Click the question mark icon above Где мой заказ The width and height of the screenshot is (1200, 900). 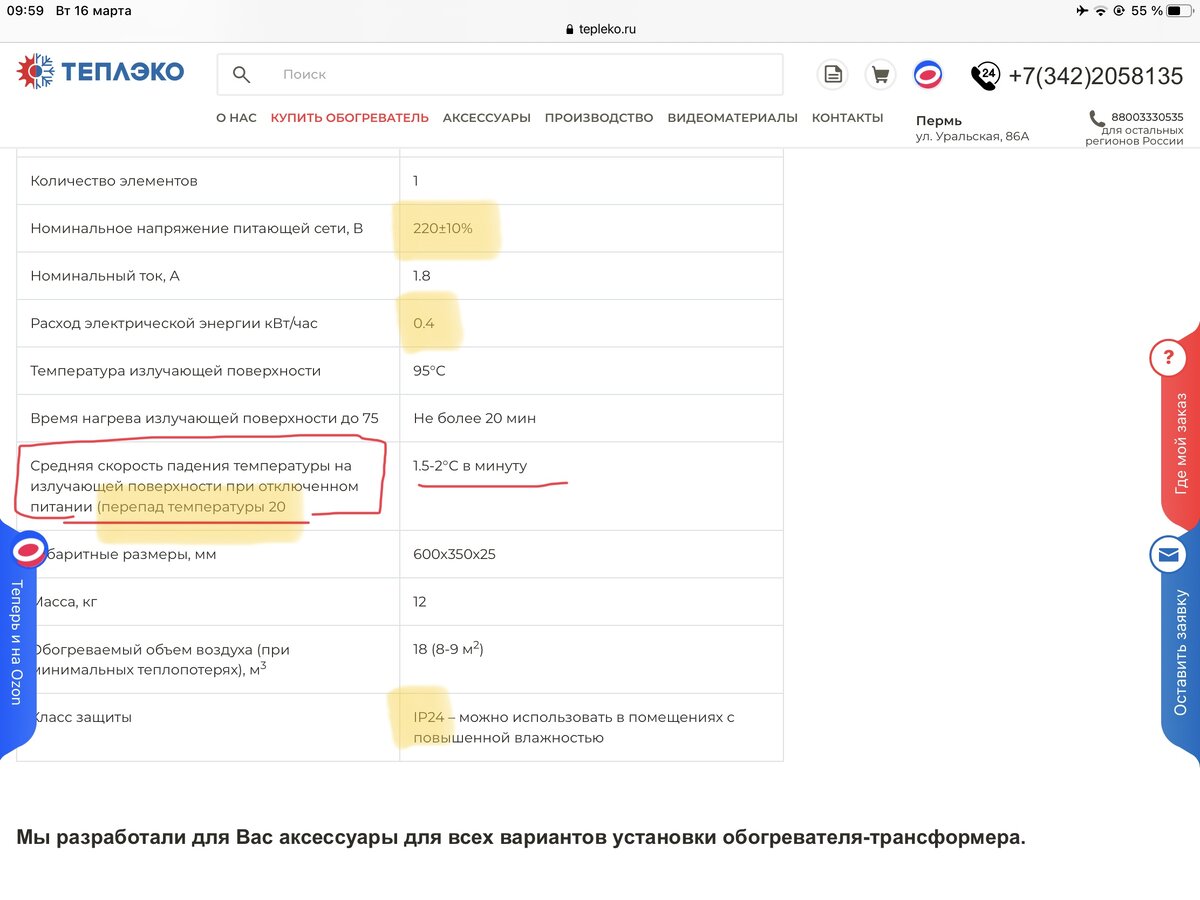click(1168, 357)
